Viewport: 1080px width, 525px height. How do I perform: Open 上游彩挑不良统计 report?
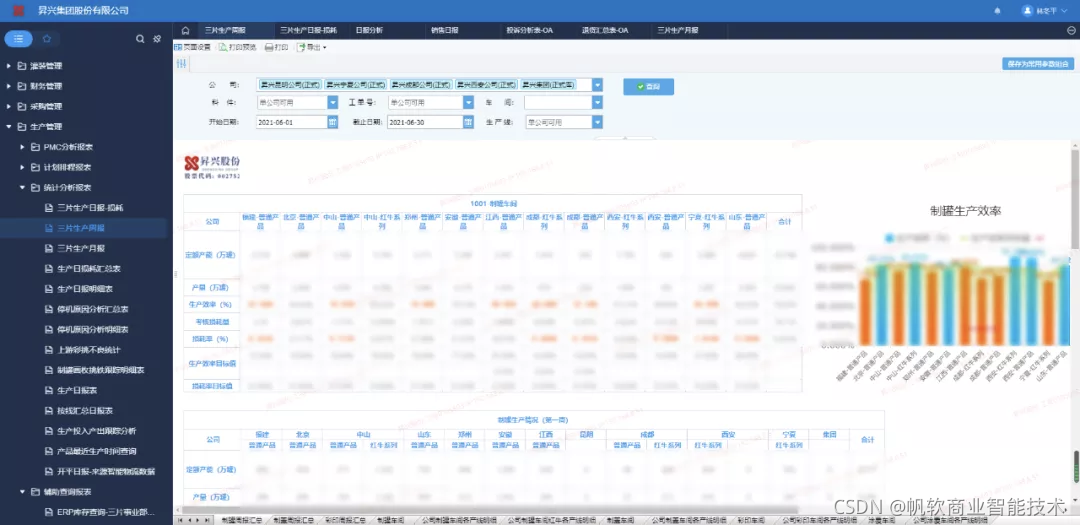click(x=90, y=350)
